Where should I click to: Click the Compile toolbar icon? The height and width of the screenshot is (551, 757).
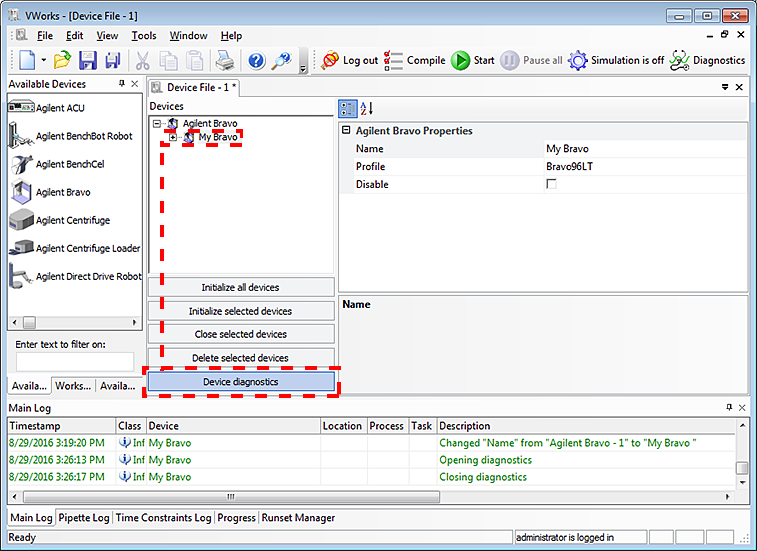(394, 60)
